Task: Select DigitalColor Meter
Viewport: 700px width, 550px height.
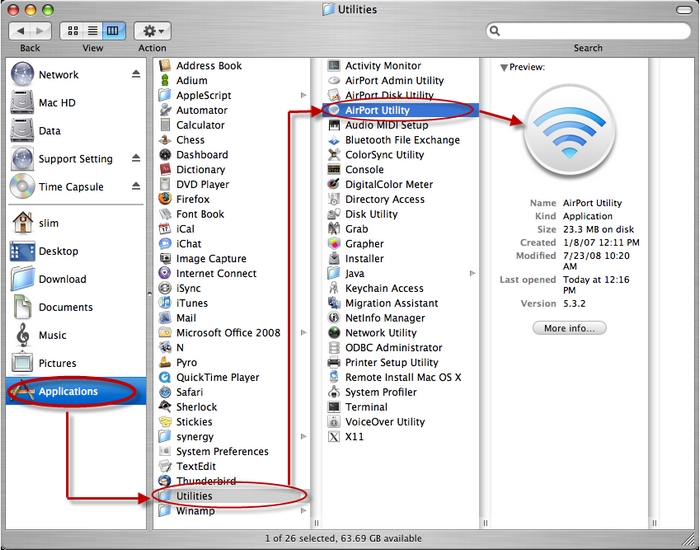Action: (x=400, y=184)
